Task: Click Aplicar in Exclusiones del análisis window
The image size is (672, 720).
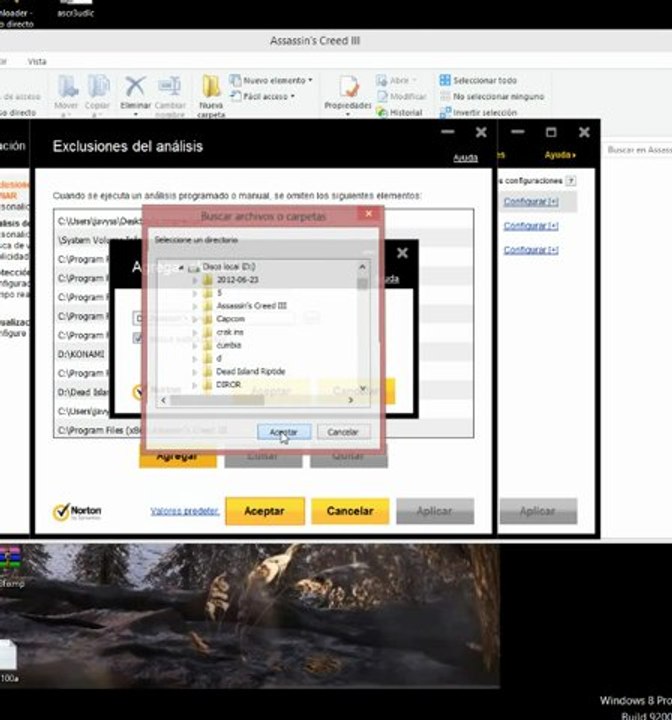Action: 435,511
